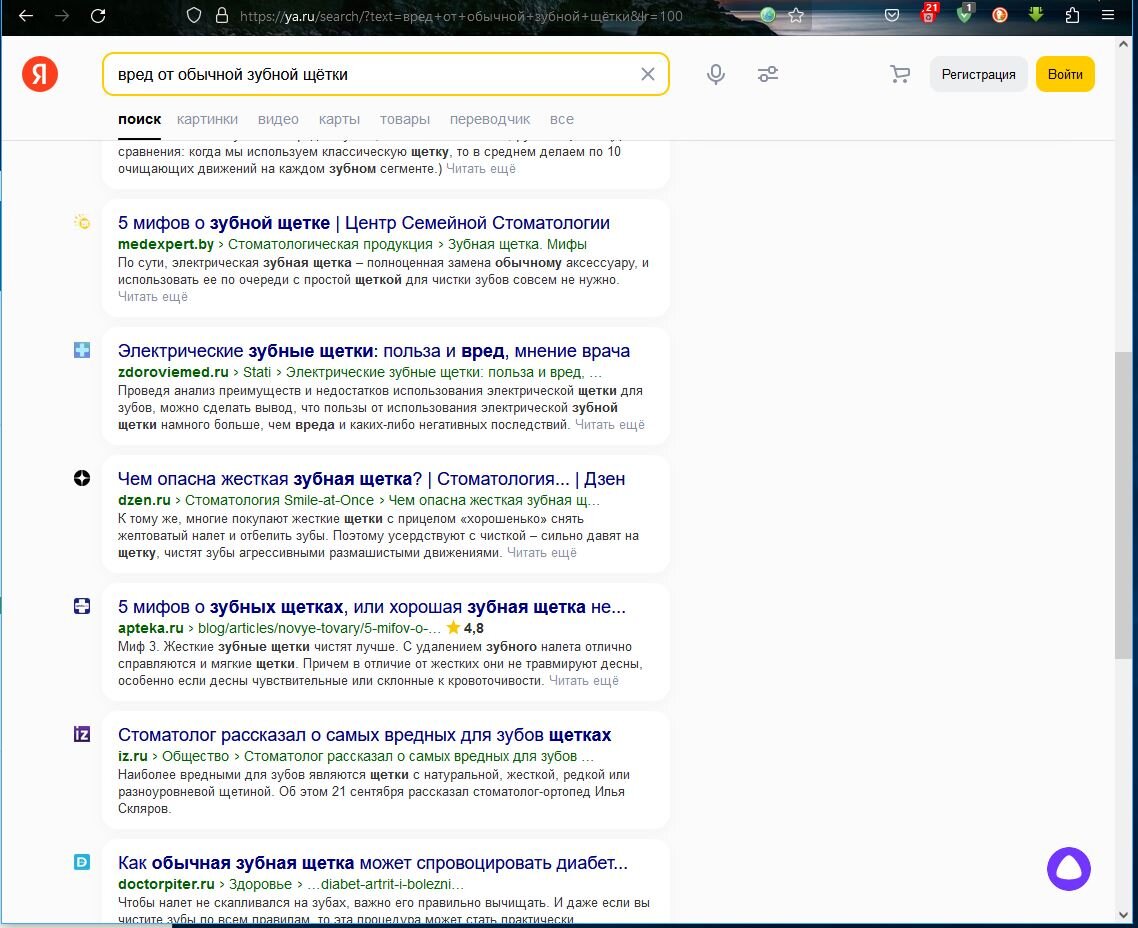Go to the Yandex home logo

(40, 74)
